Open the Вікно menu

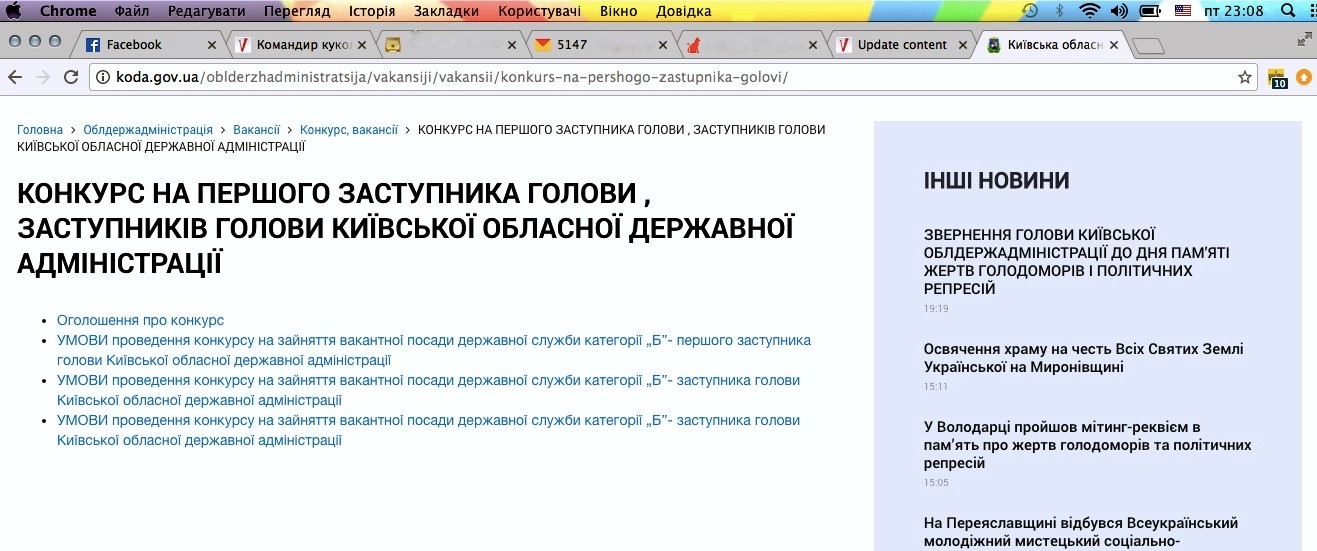(618, 11)
